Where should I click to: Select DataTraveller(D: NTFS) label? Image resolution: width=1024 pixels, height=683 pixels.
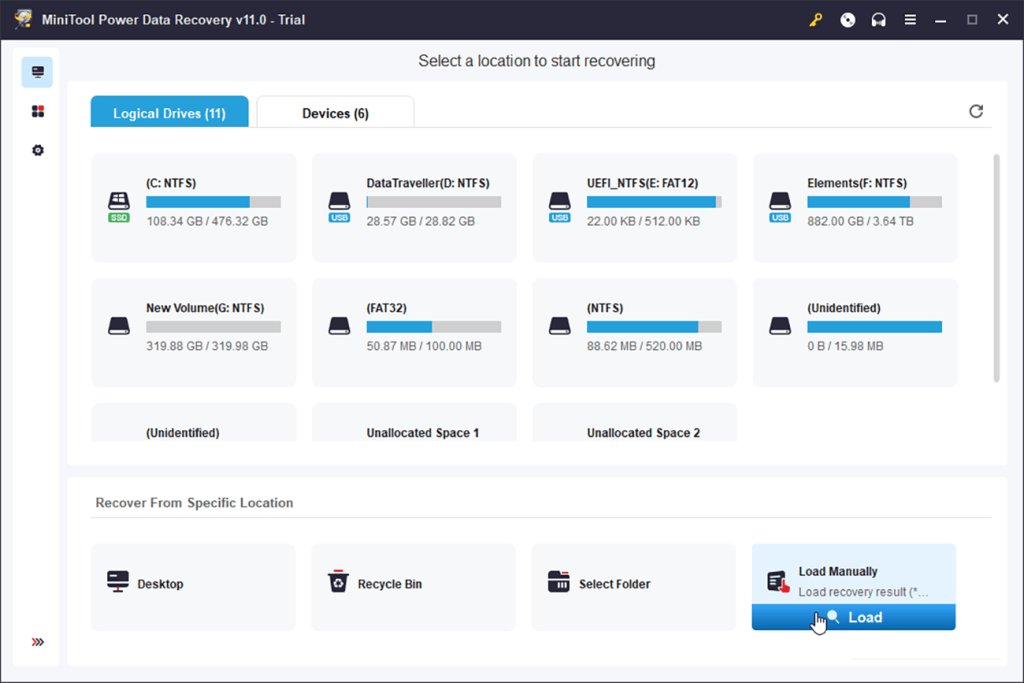click(x=428, y=183)
